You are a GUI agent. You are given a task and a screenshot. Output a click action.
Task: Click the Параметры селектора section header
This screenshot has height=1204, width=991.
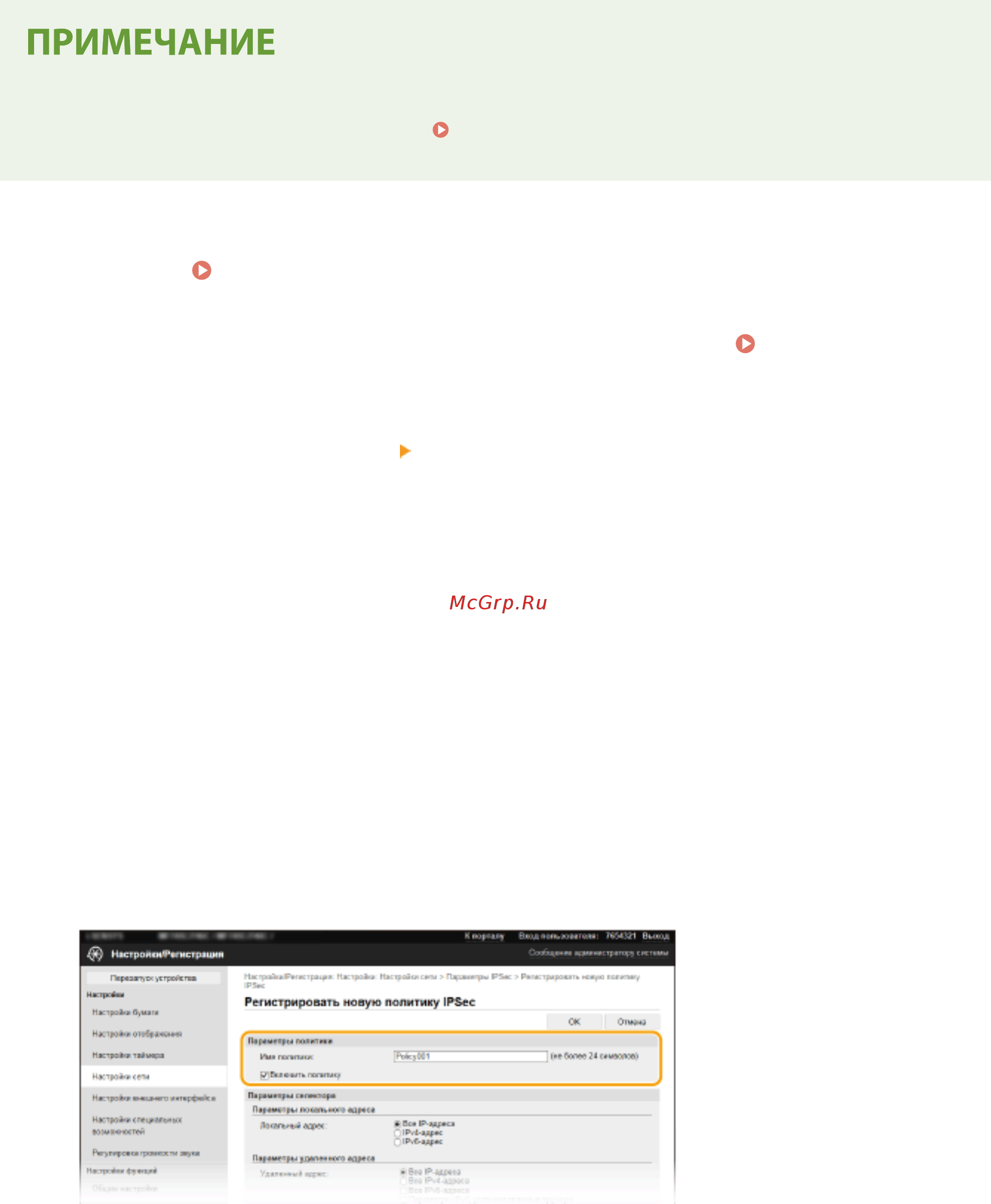tap(292, 1095)
